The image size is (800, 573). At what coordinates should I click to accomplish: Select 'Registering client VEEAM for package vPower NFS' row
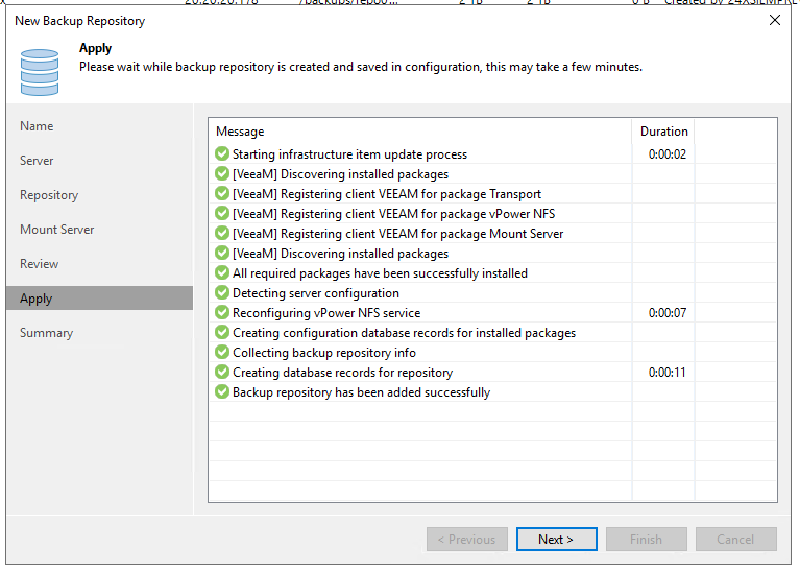(x=493, y=214)
